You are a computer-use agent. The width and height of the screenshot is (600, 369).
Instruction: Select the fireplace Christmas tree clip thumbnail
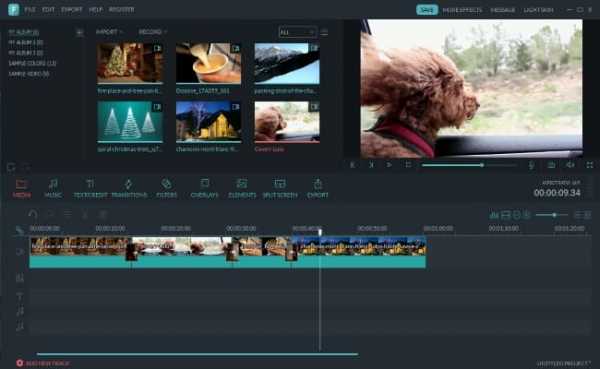coord(130,63)
